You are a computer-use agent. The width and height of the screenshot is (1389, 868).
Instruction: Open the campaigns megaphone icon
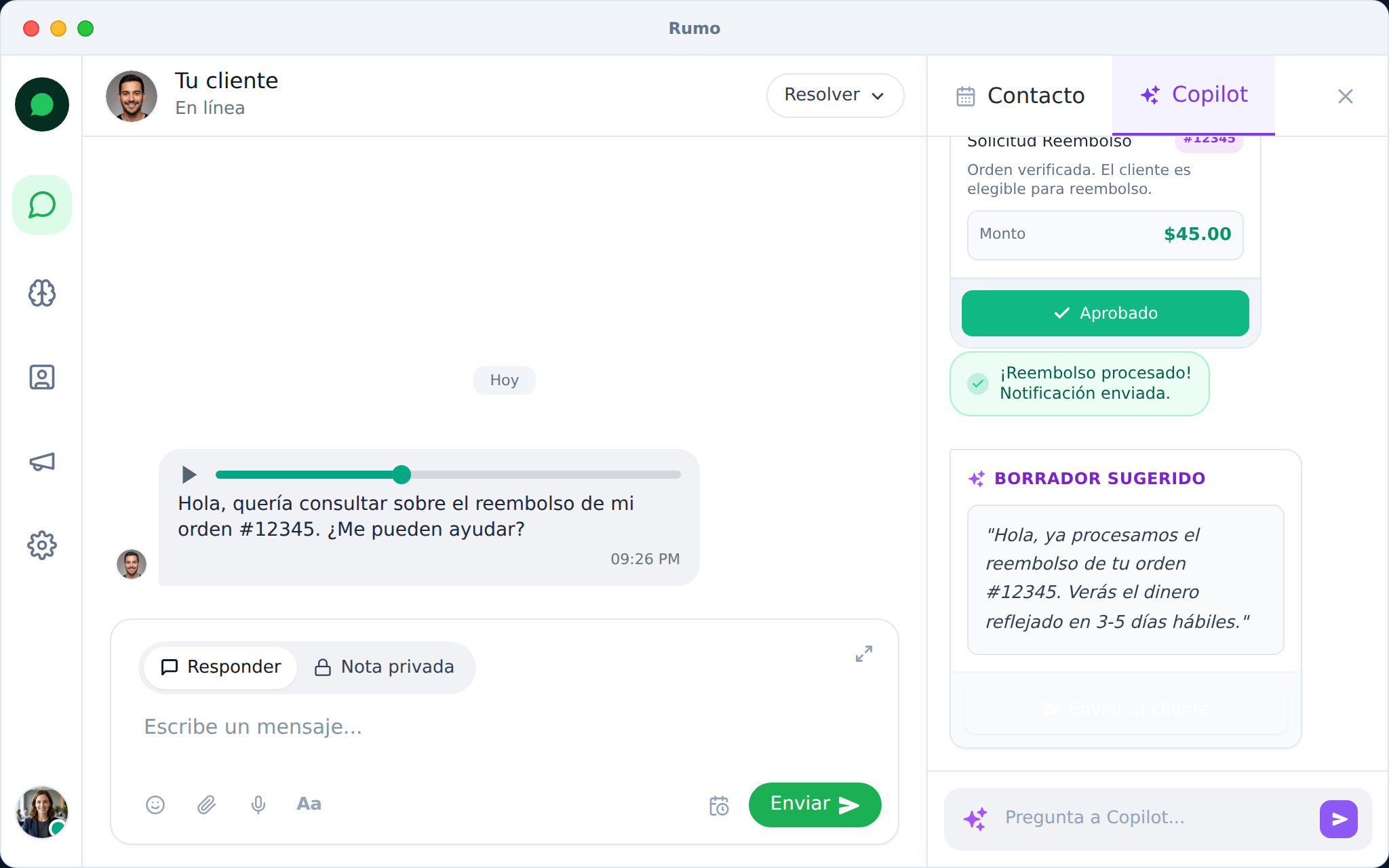42,462
